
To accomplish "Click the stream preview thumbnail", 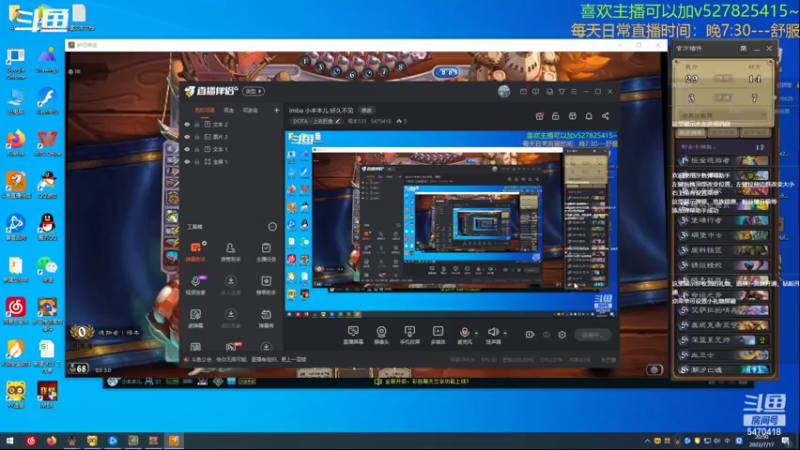I will [x=451, y=223].
